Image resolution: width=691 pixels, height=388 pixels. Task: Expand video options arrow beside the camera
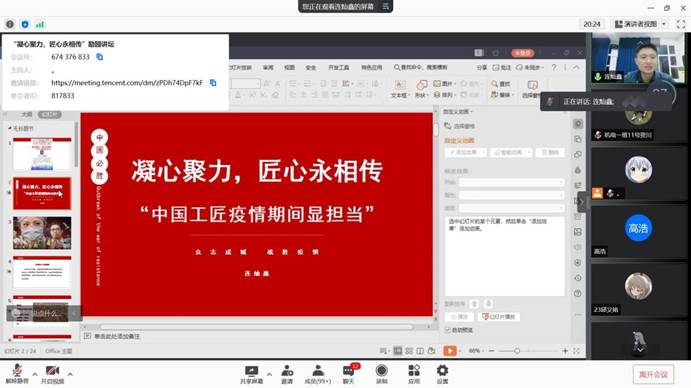pyautogui.click(x=70, y=374)
